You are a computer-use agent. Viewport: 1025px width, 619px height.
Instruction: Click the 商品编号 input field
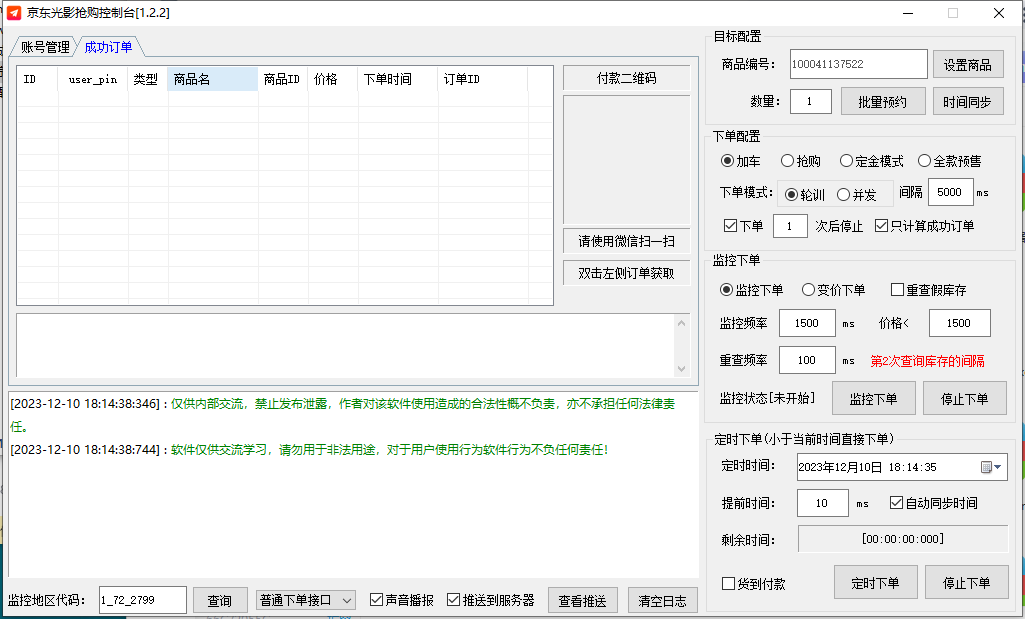click(x=858, y=64)
